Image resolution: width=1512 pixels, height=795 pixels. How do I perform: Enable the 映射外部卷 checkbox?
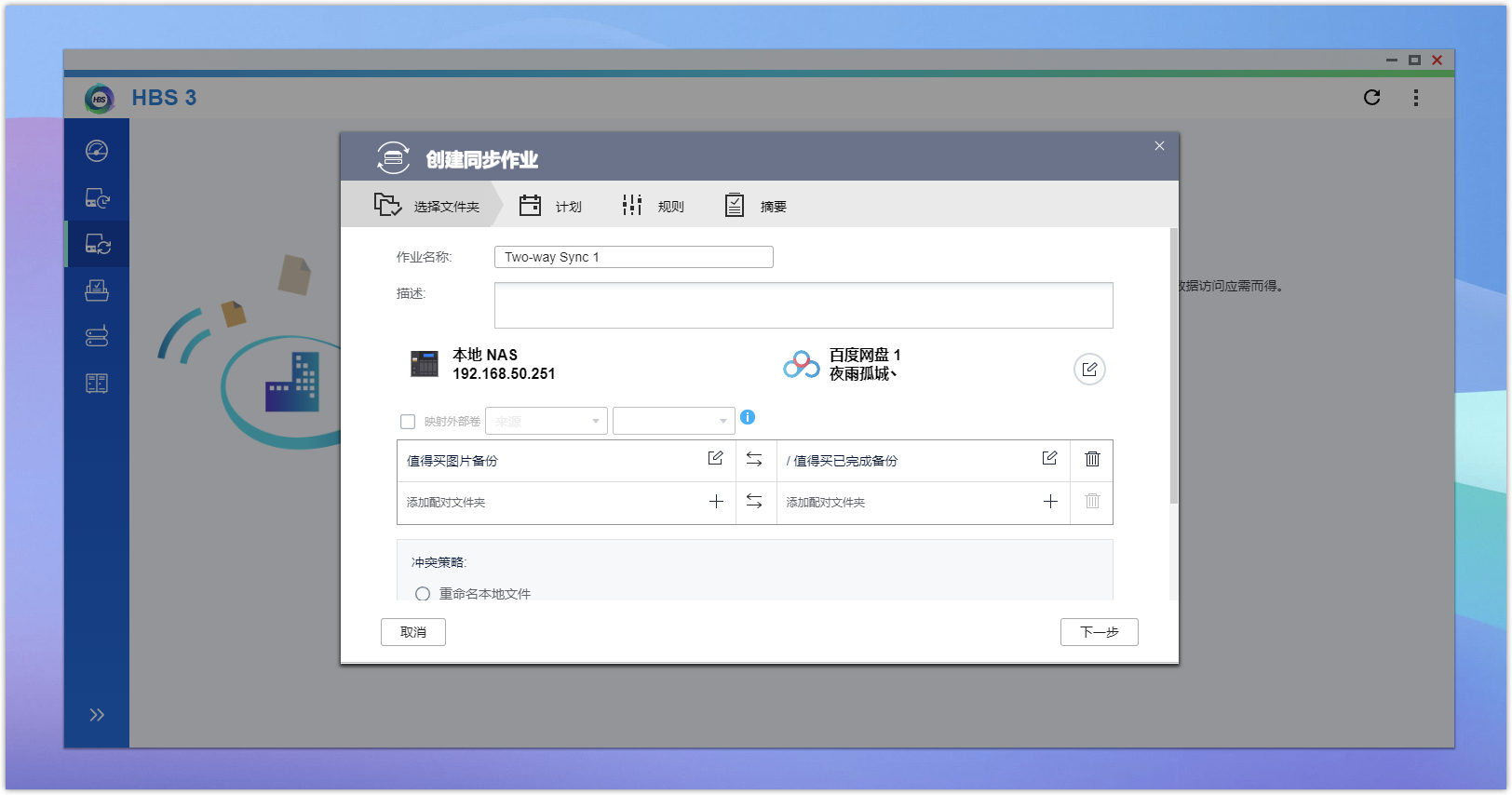[408, 422]
